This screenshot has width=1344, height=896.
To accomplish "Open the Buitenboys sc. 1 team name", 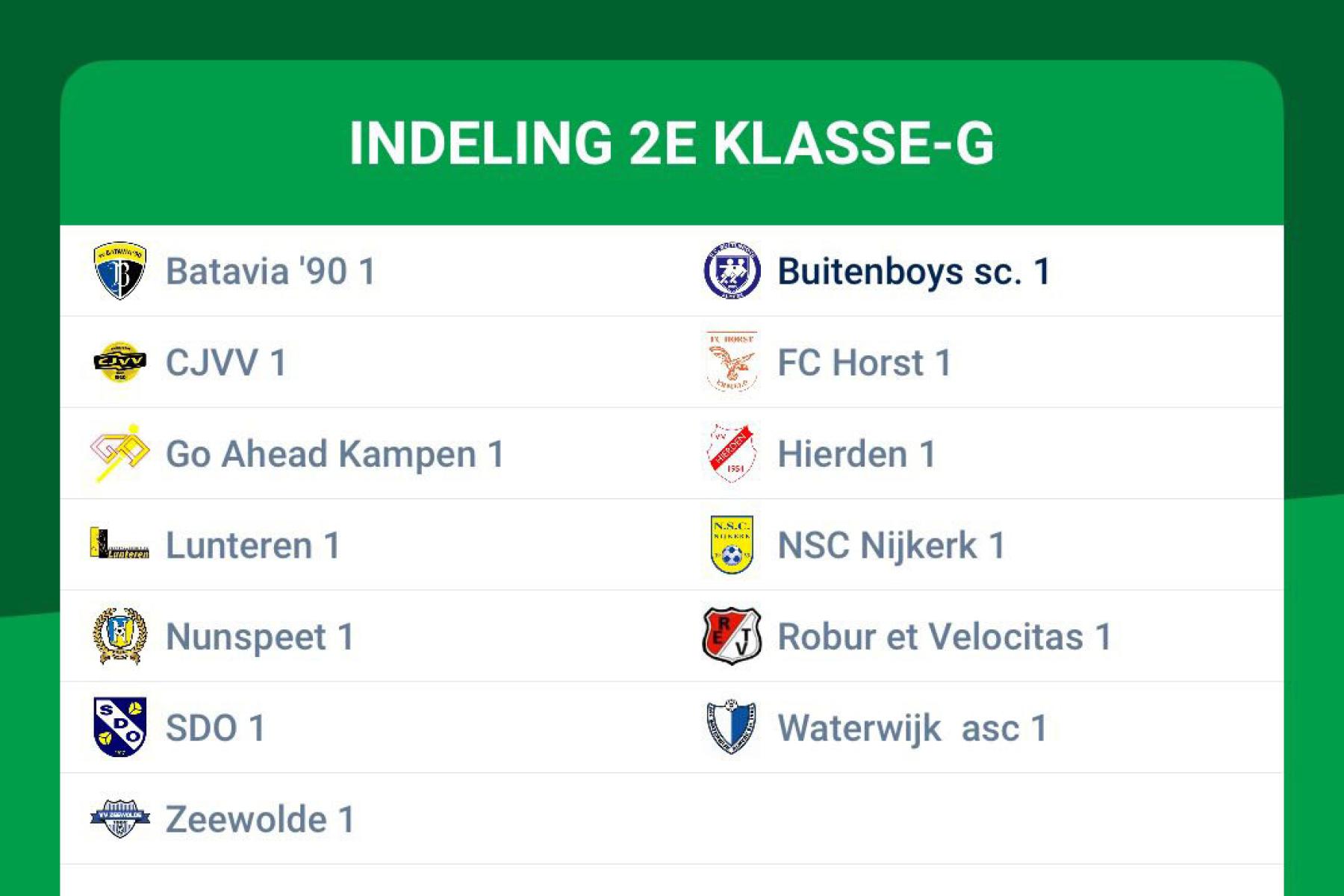I will click(915, 272).
